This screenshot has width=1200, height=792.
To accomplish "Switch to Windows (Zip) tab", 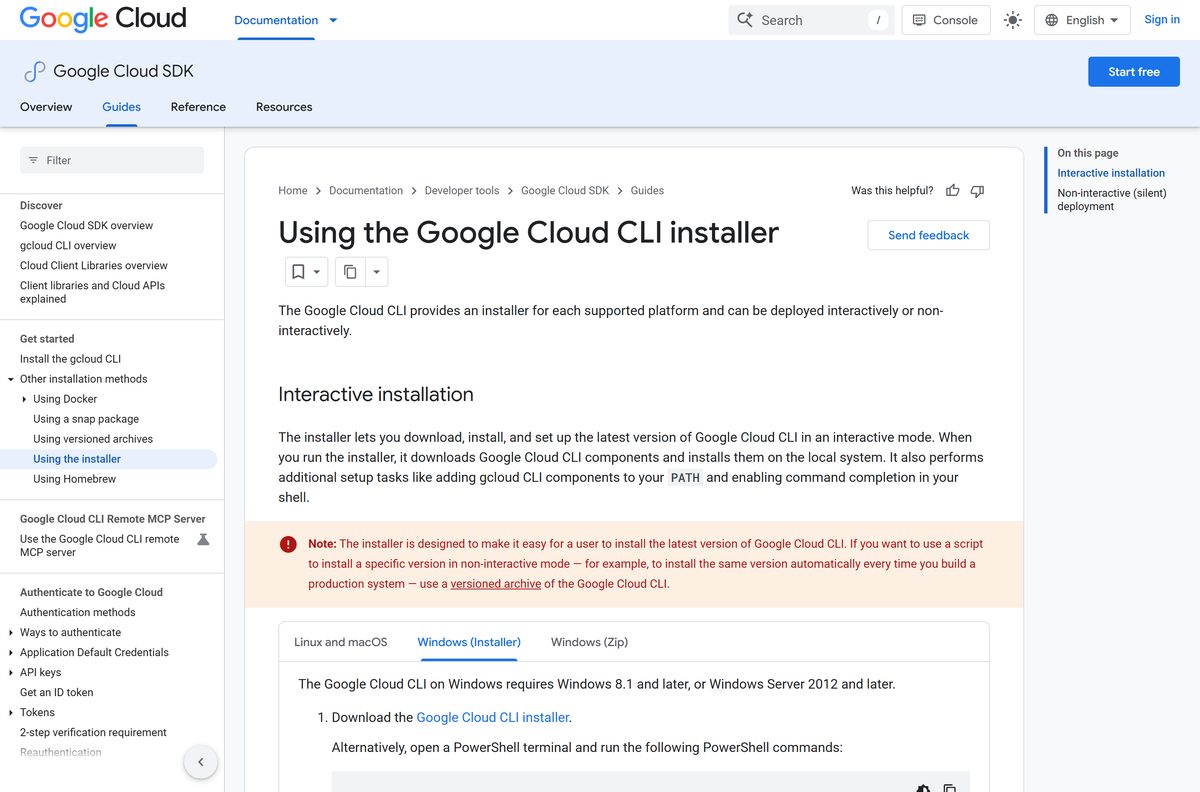I will tap(589, 642).
